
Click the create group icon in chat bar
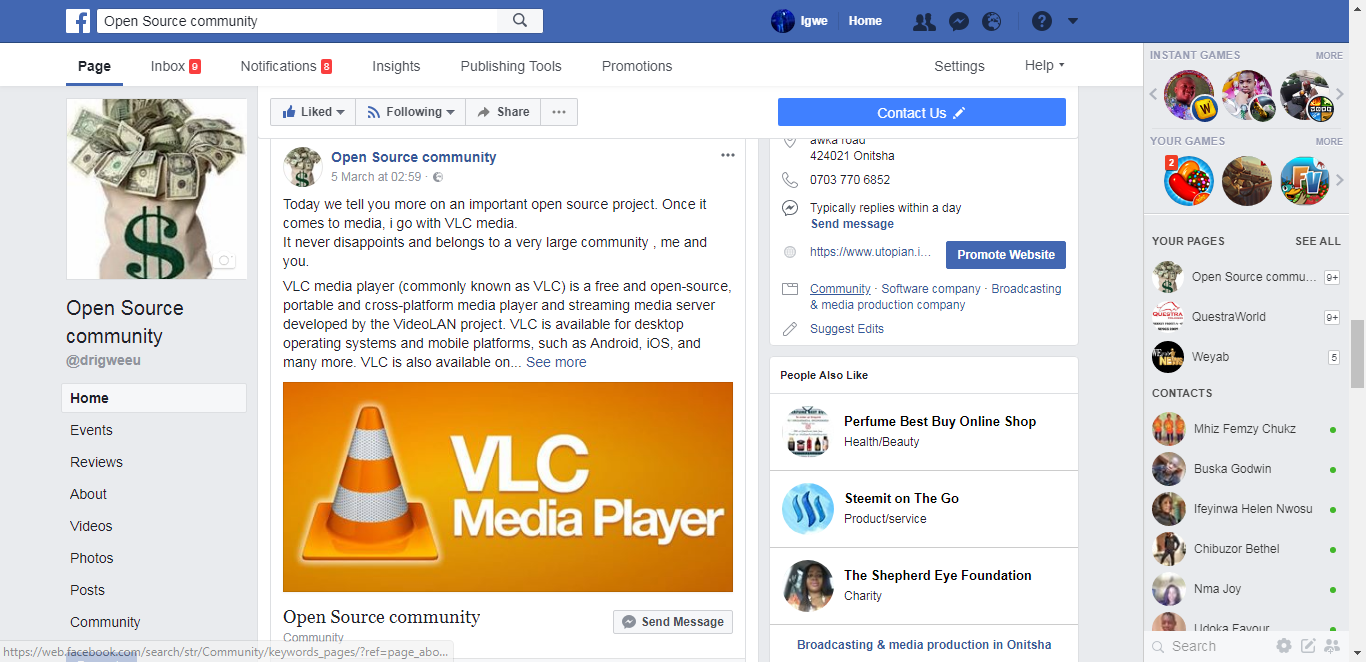[1332, 646]
